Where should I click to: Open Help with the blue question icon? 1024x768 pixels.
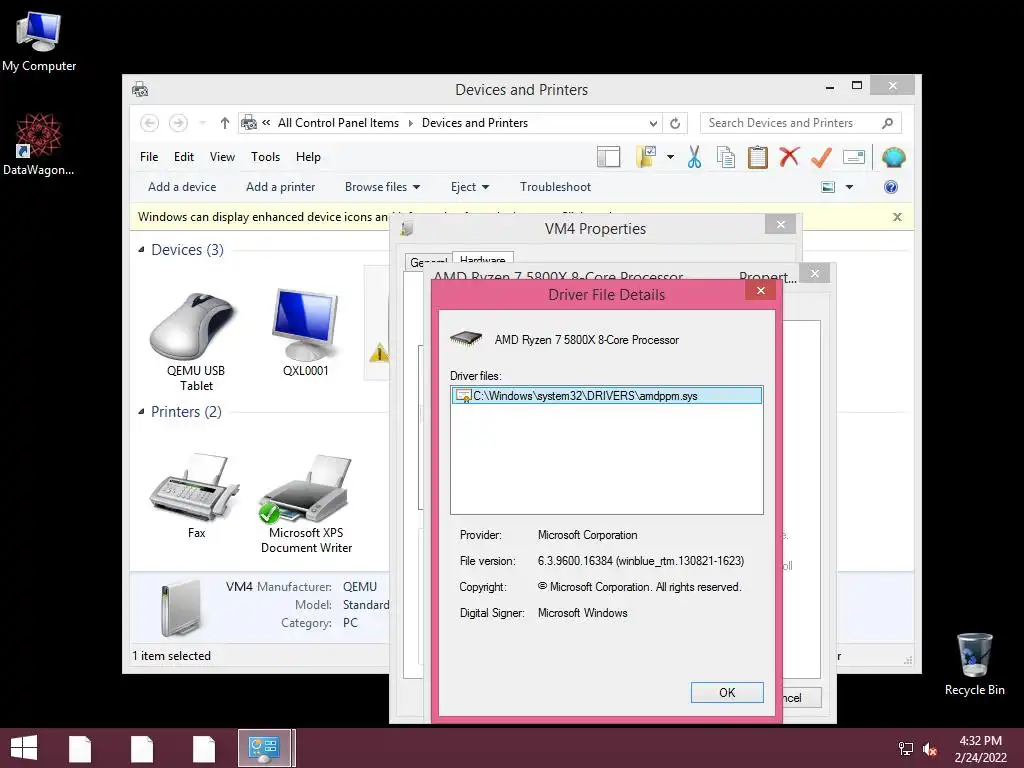pyautogui.click(x=891, y=187)
